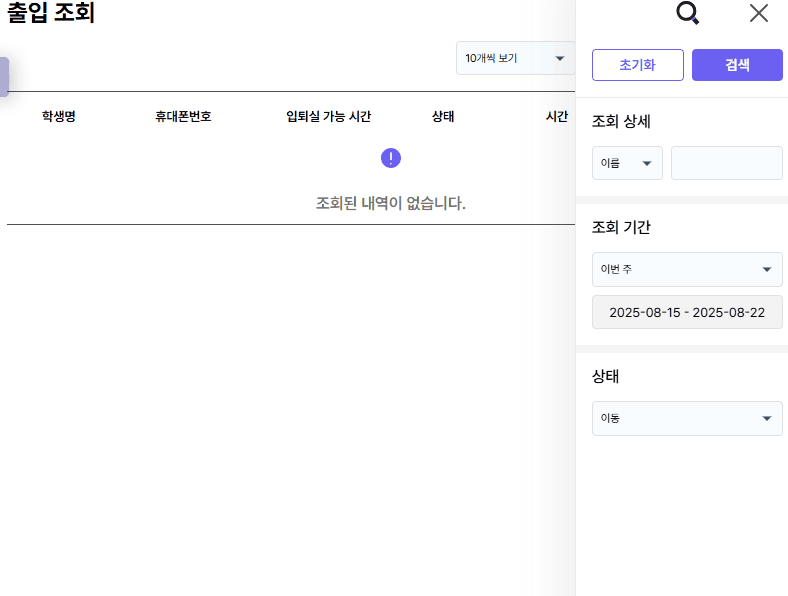Image resolution: width=788 pixels, height=596 pixels.
Task: Click the 시간 column header
Action: point(556,117)
